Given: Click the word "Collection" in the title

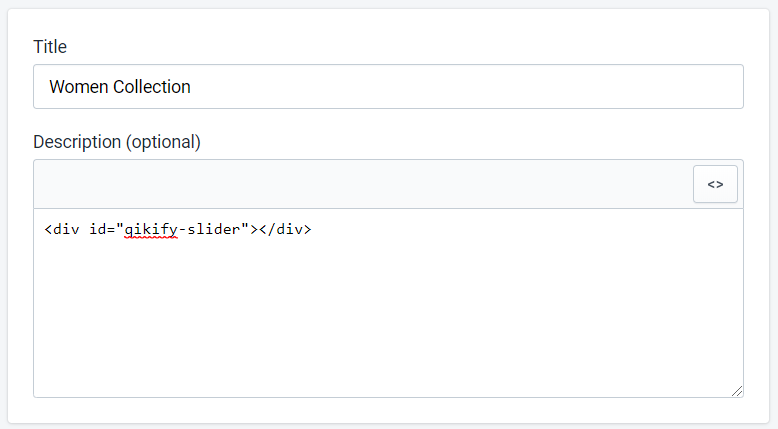Looking at the screenshot, I should pos(150,87).
